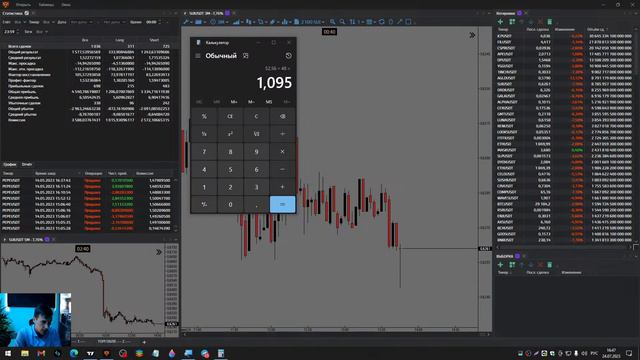This screenshot has height=360, width=640.
Task: Switch to the chart tab below statistics
Action: (9, 164)
